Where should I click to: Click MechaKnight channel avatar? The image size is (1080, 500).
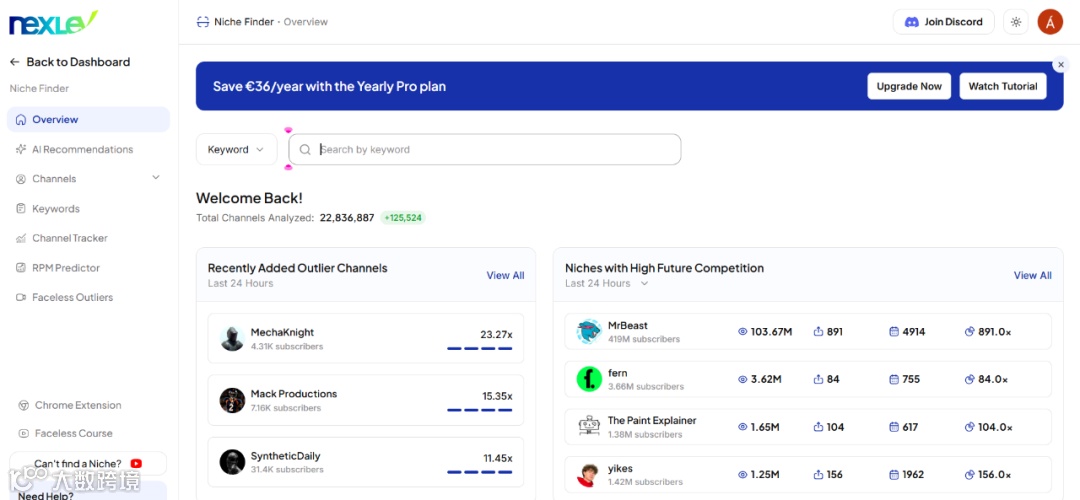(233, 339)
